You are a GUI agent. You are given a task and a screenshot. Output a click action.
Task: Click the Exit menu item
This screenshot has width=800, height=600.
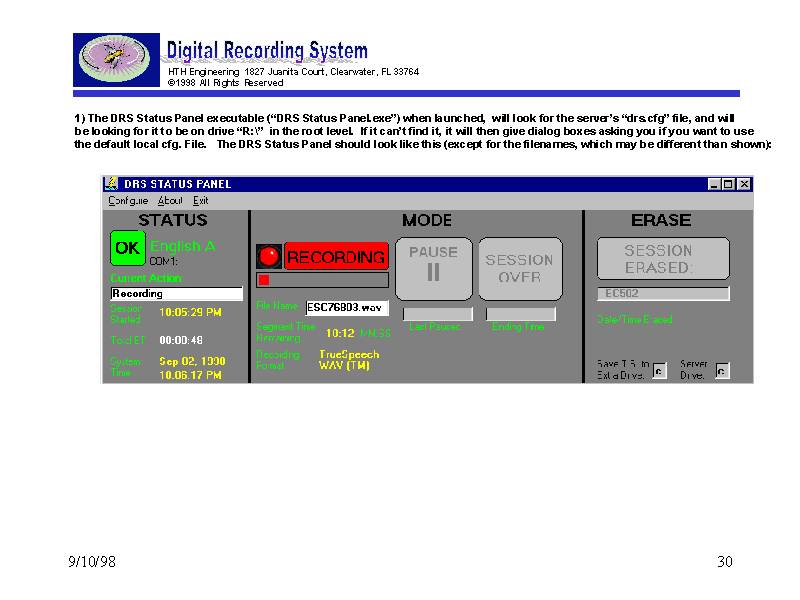[200, 201]
